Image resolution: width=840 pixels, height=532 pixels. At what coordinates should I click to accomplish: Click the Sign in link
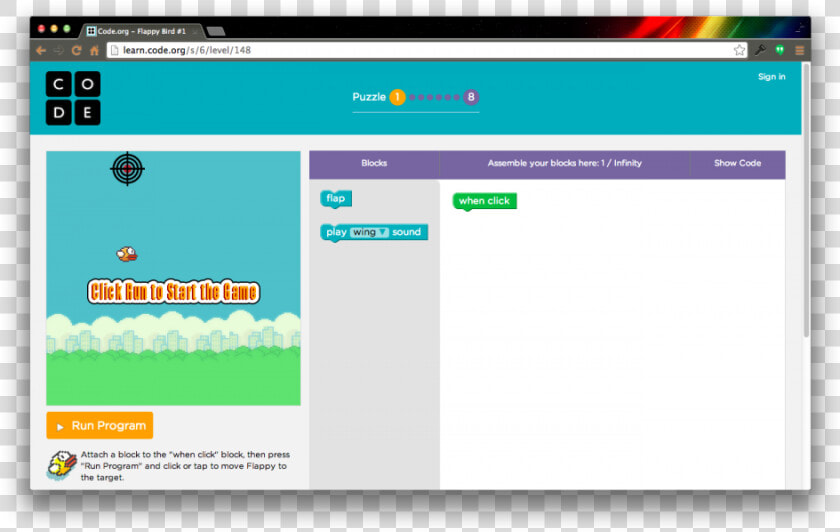tap(771, 77)
